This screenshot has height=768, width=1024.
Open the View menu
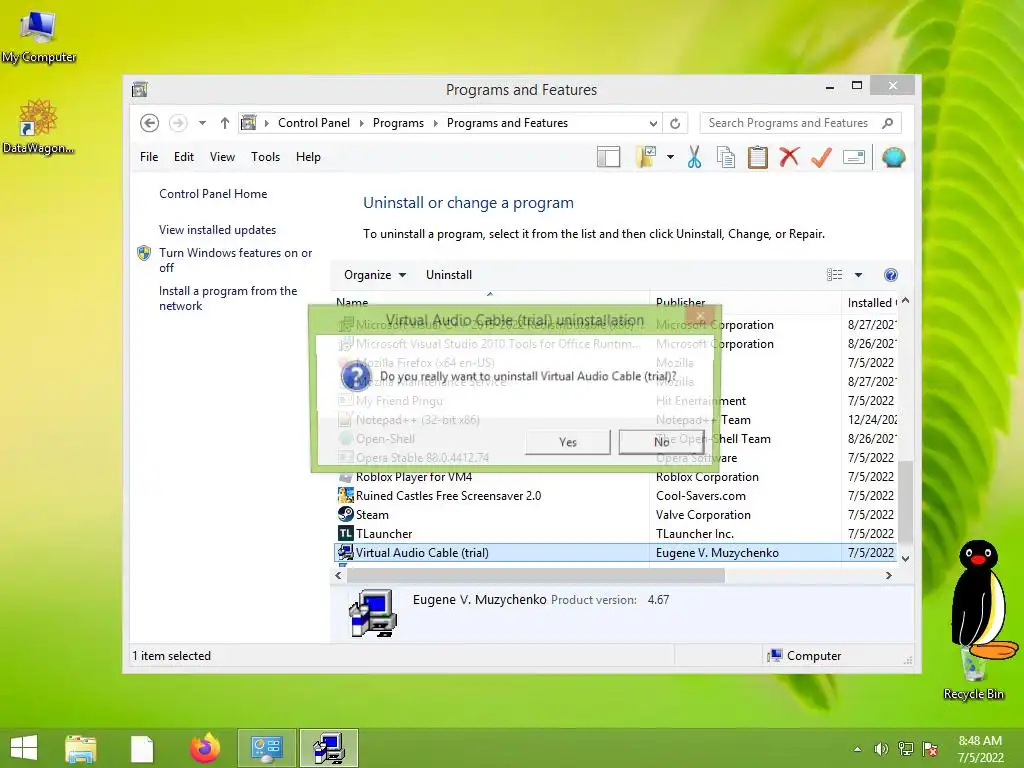click(x=222, y=157)
